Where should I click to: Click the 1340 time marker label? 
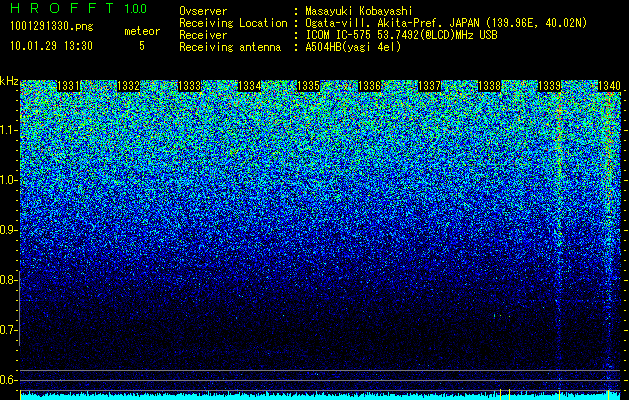pos(609,86)
